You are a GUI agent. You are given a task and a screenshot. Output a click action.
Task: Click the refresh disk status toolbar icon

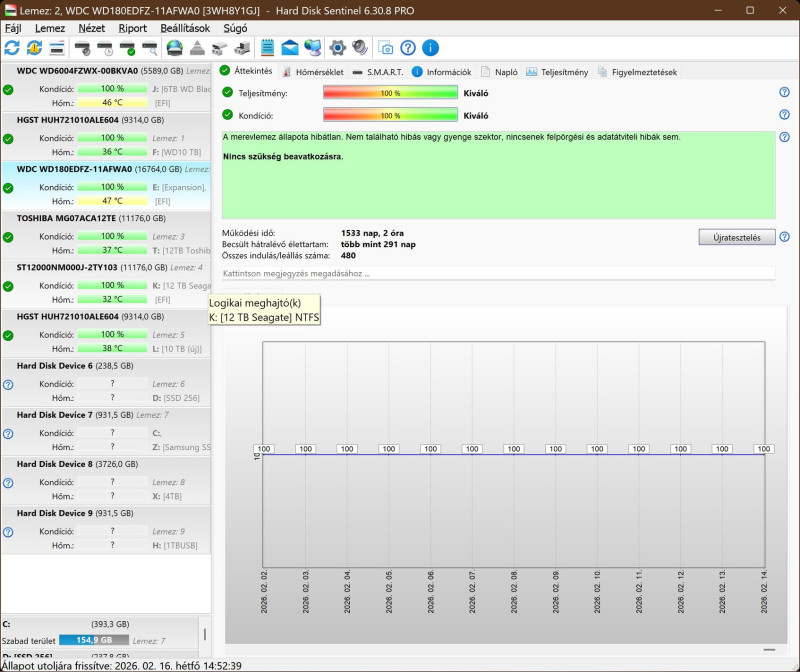pyautogui.click(x=12, y=48)
